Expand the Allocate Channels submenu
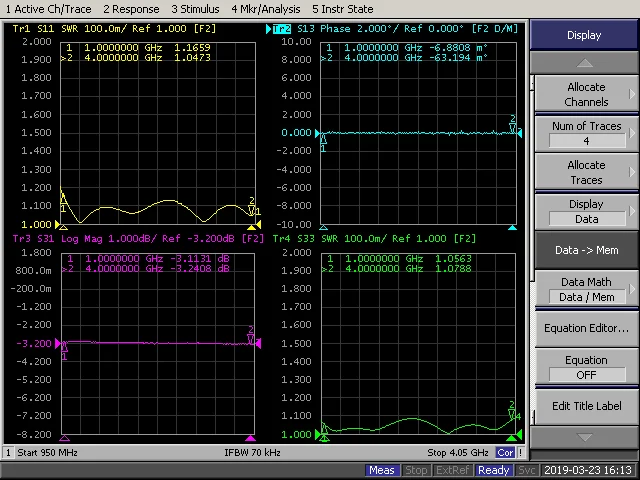The width and height of the screenshot is (640, 480). 585,94
